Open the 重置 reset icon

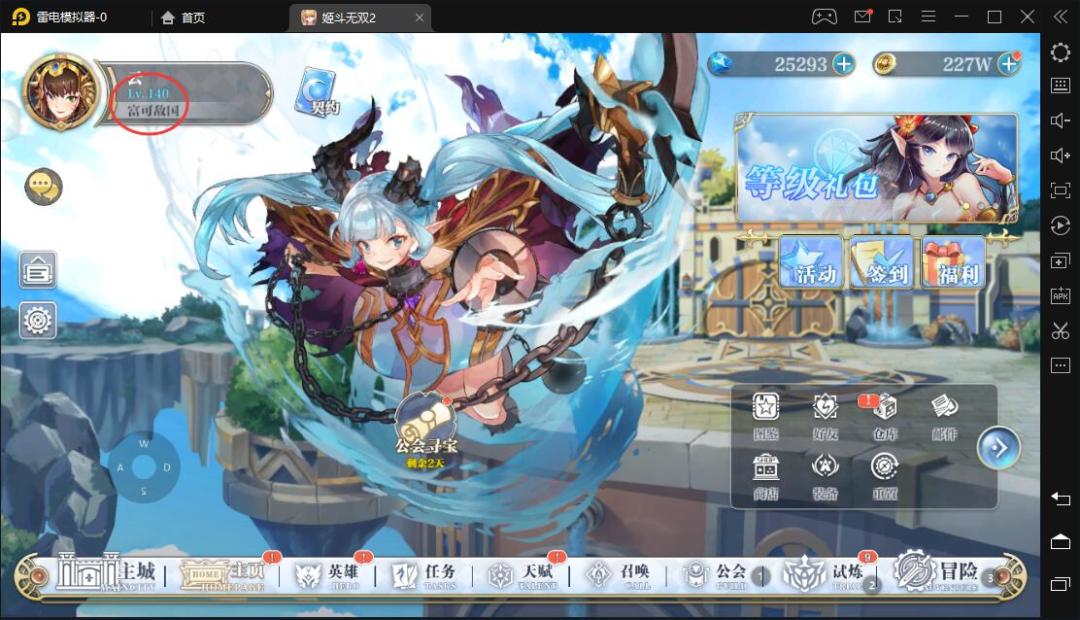pos(884,477)
